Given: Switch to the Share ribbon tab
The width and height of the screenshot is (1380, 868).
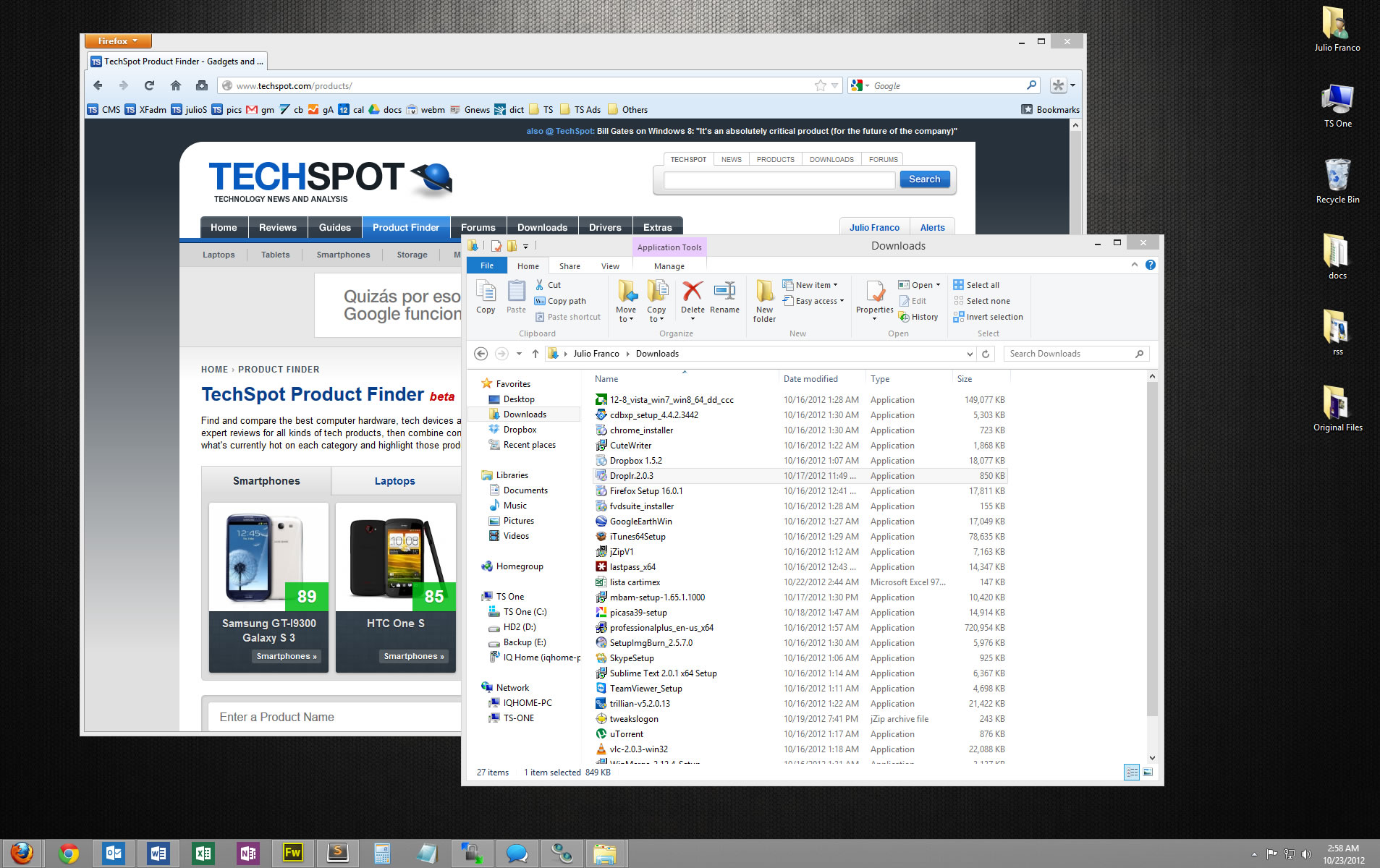Looking at the screenshot, I should tap(570, 266).
